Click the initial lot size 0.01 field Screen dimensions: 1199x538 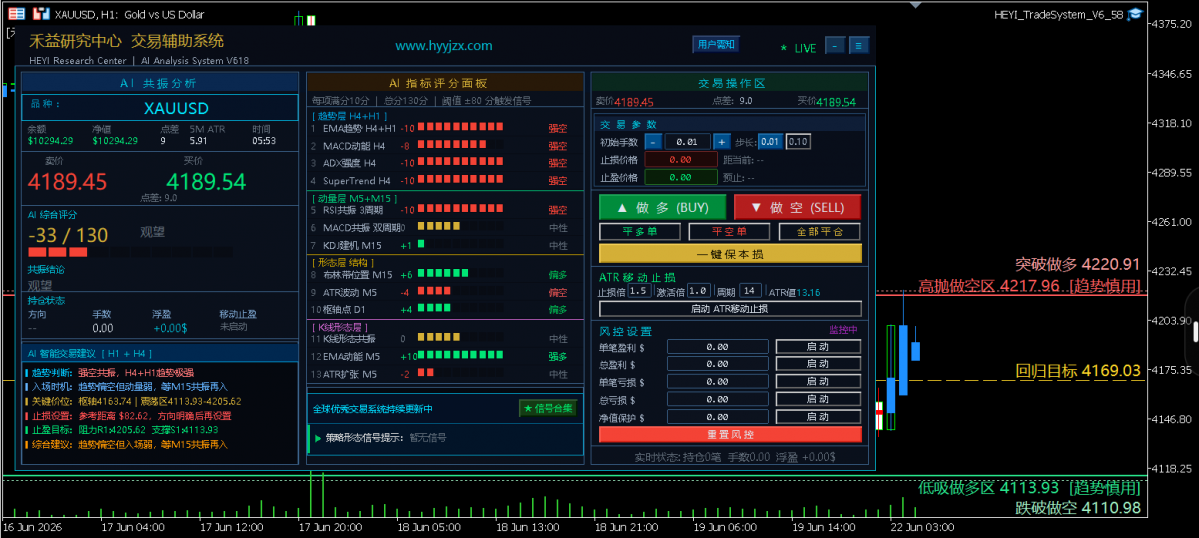(x=687, y=141)
